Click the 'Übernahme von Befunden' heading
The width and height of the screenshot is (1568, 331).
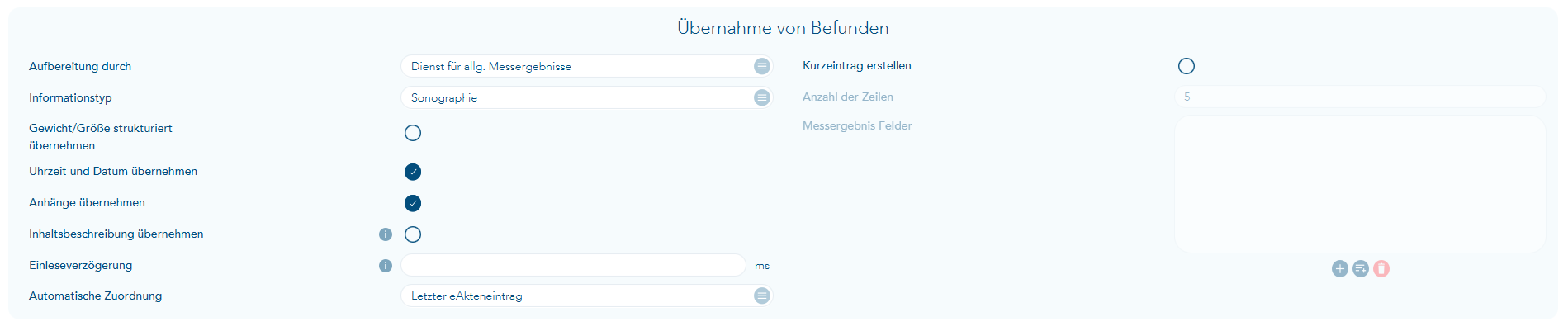783,28
